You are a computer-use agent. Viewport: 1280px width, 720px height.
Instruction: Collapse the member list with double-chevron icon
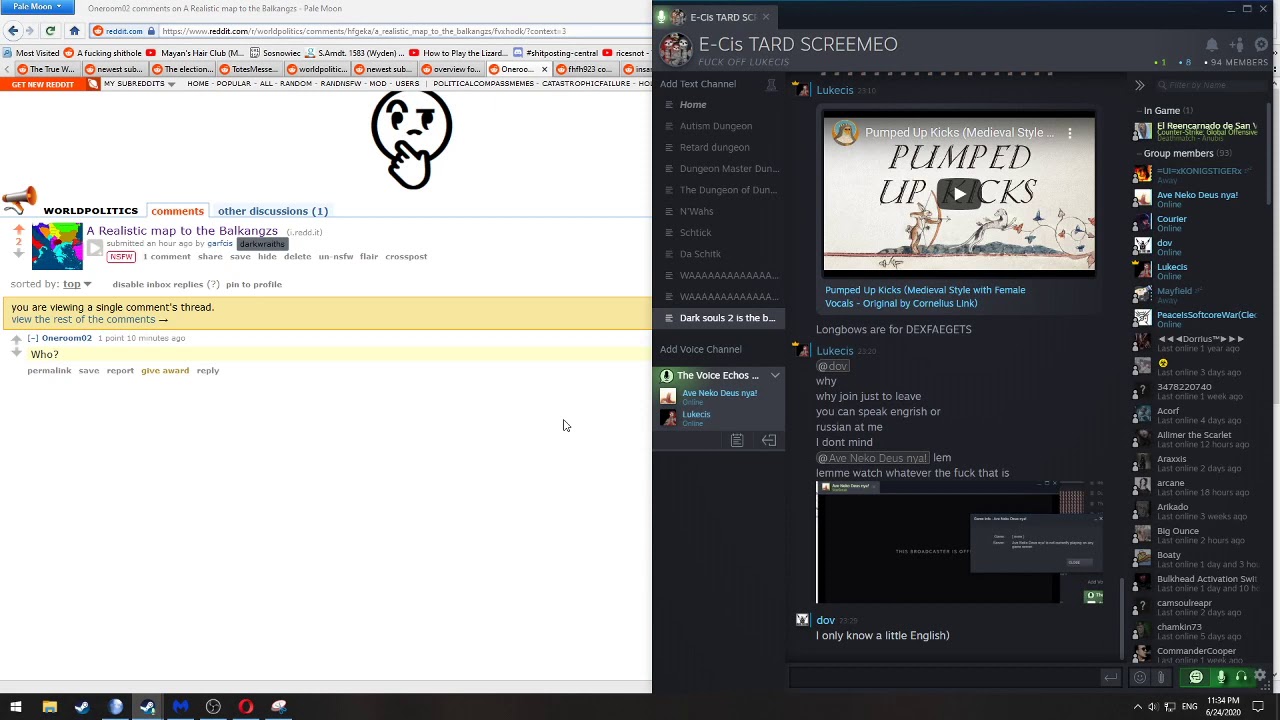coord(1139,85)
